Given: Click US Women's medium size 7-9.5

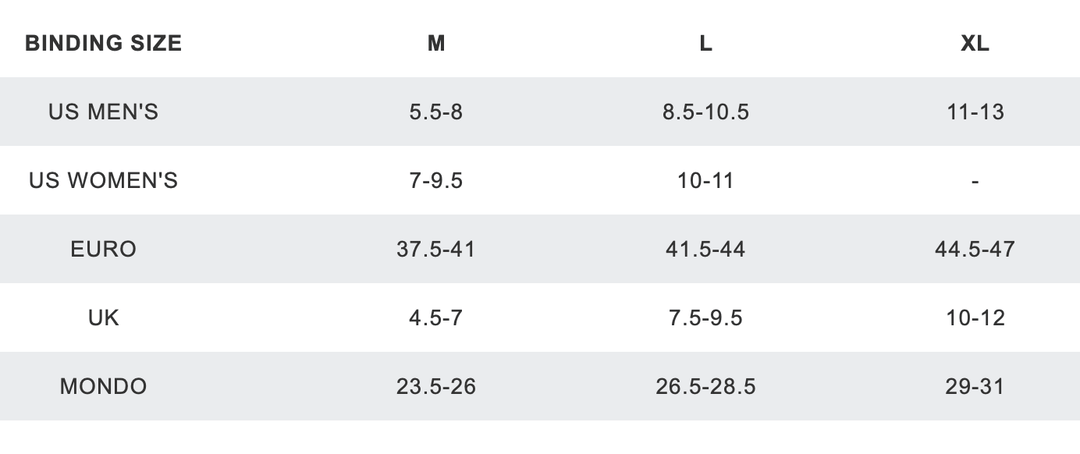Looking at the screenshot, I should (436, 181).
